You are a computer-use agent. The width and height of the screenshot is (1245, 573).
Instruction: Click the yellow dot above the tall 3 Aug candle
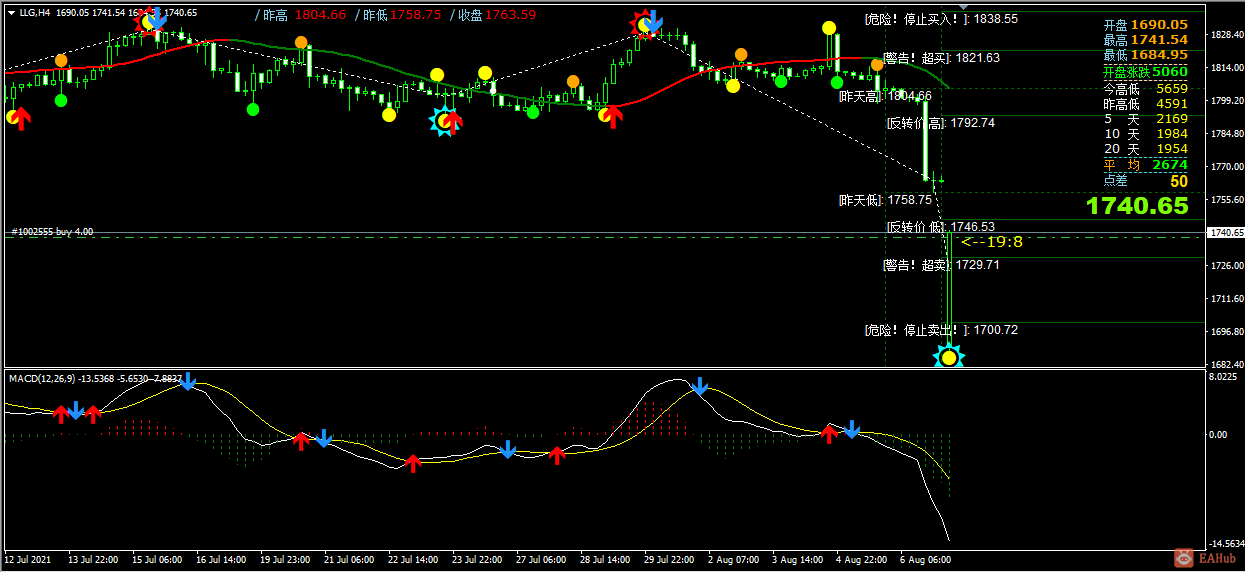tap(829, 28)
